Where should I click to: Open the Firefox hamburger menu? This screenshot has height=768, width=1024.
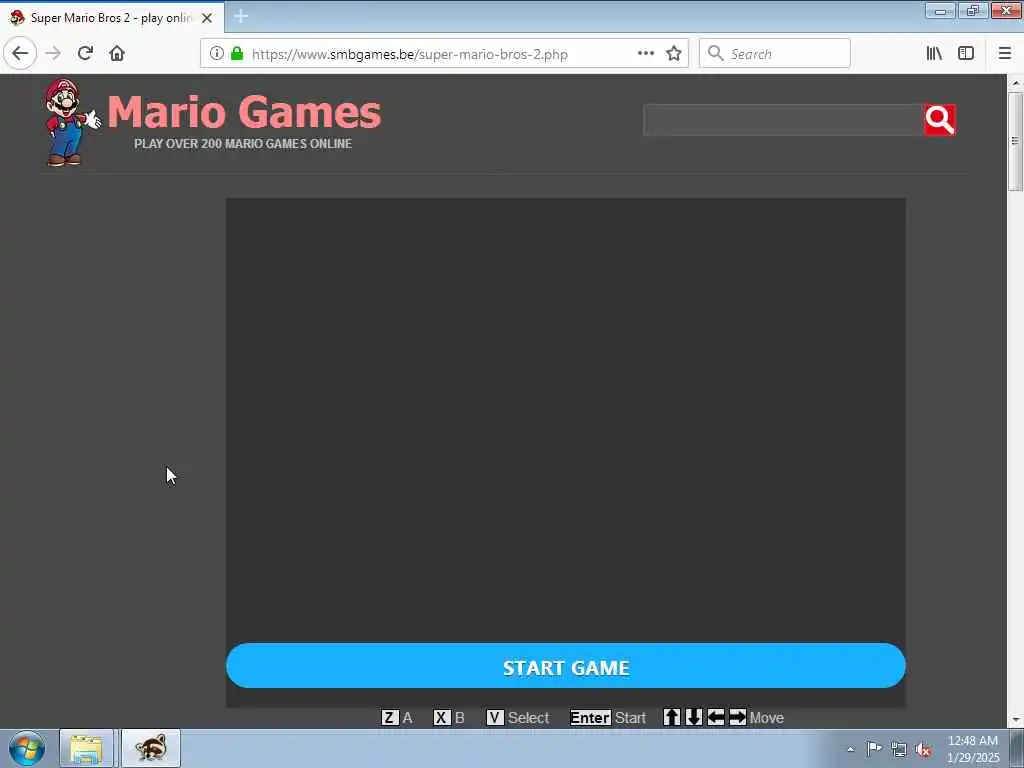tap(1005, 54)
